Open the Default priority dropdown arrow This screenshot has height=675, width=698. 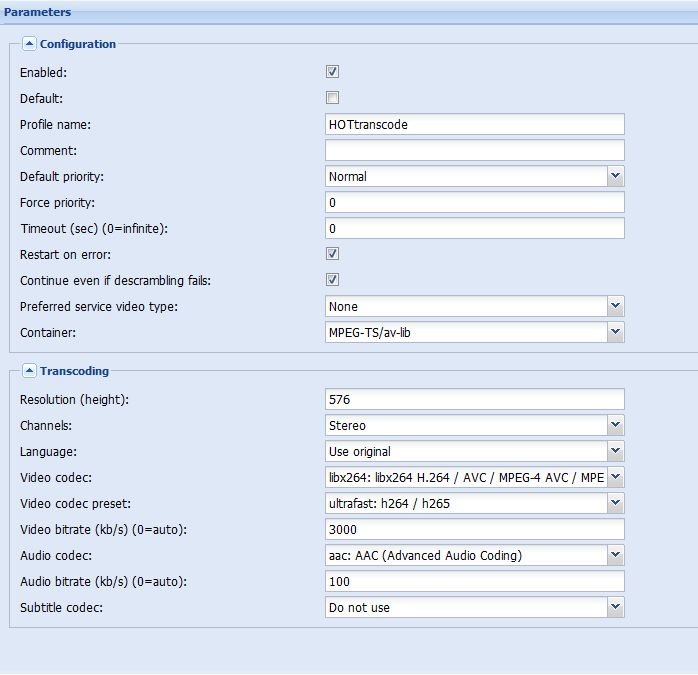615,176
